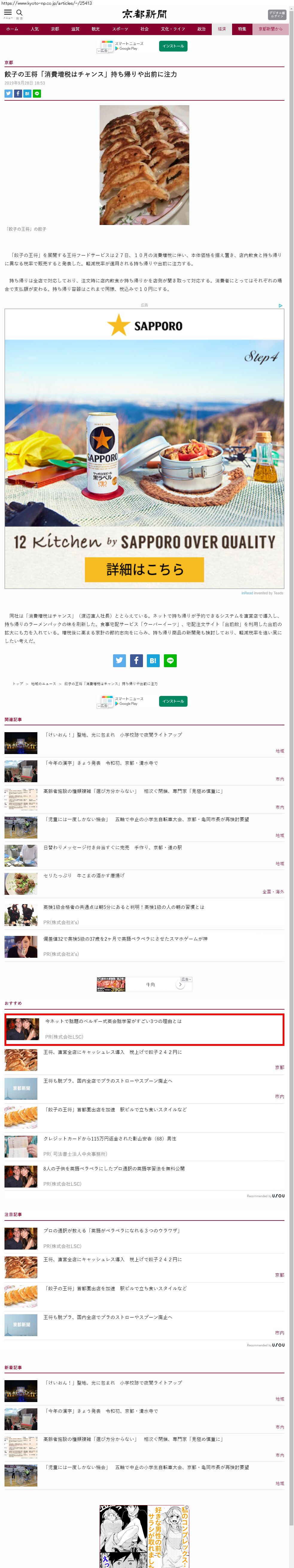Share via small Facebook icon under headline
The width and height of the screenshot is (294, 1568).
tap(18, 94)
